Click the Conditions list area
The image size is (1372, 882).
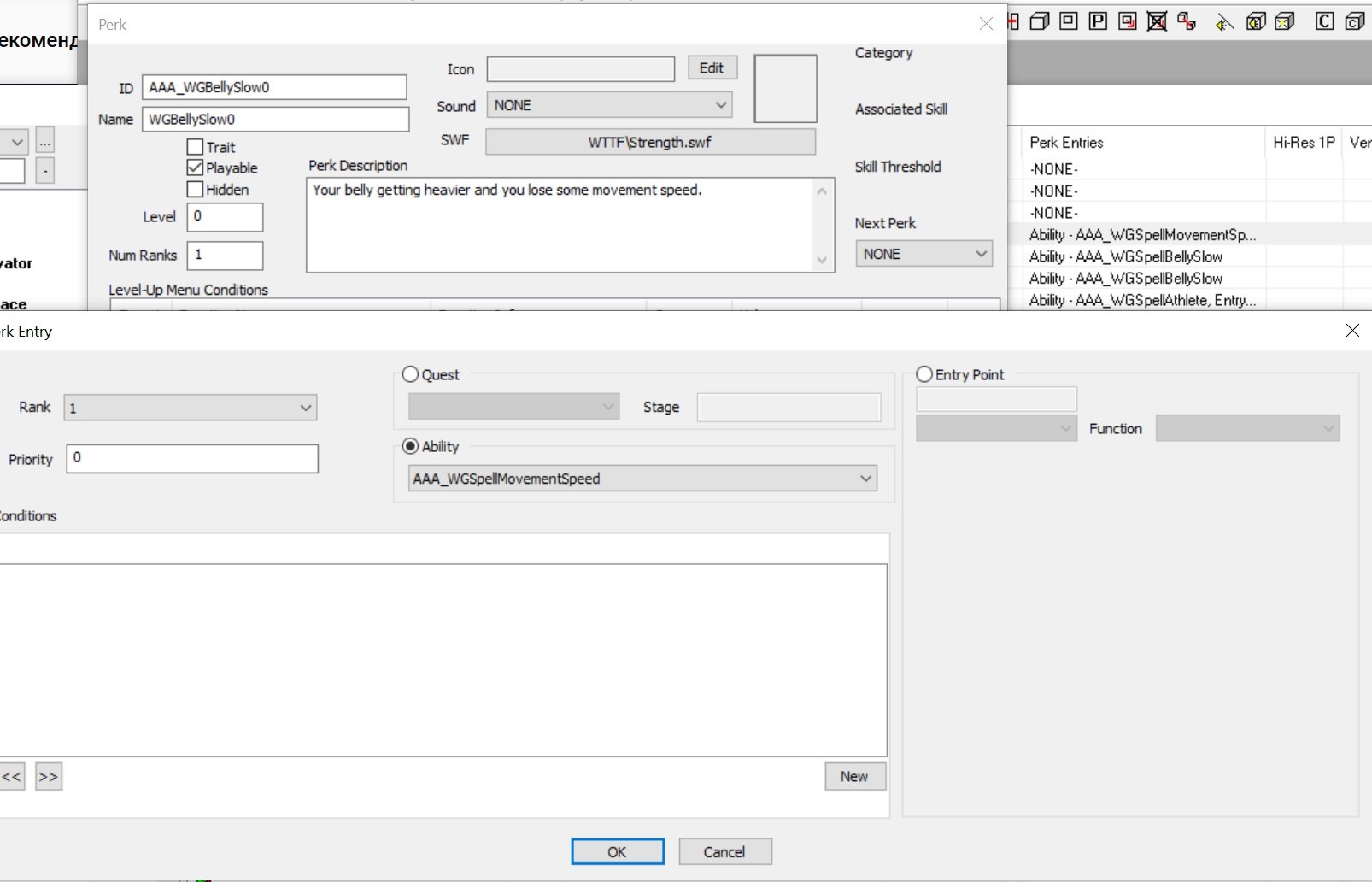(x=443, y=659)
